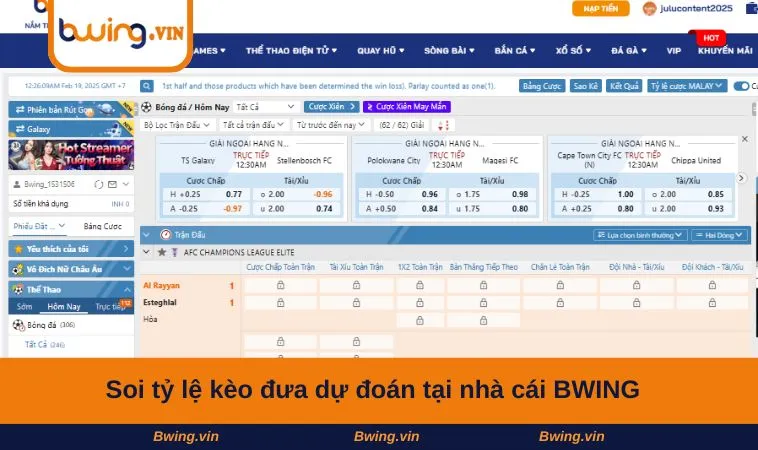Favorite AFC Champions League Elite with star icon

point(162,252)
